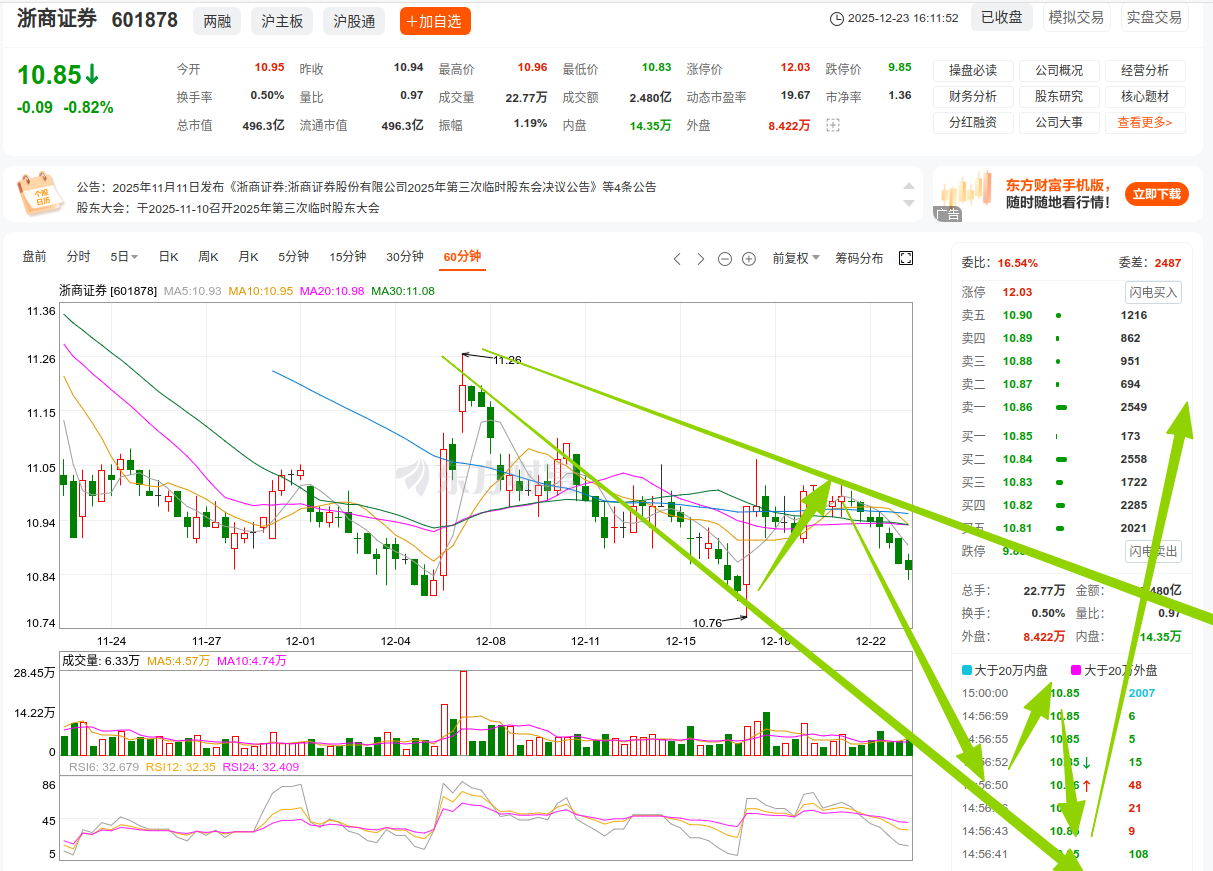Click the MA10:10.95 indicator label
The height and width of the screenshot is (871, 1213).
(x=261, y=291)
